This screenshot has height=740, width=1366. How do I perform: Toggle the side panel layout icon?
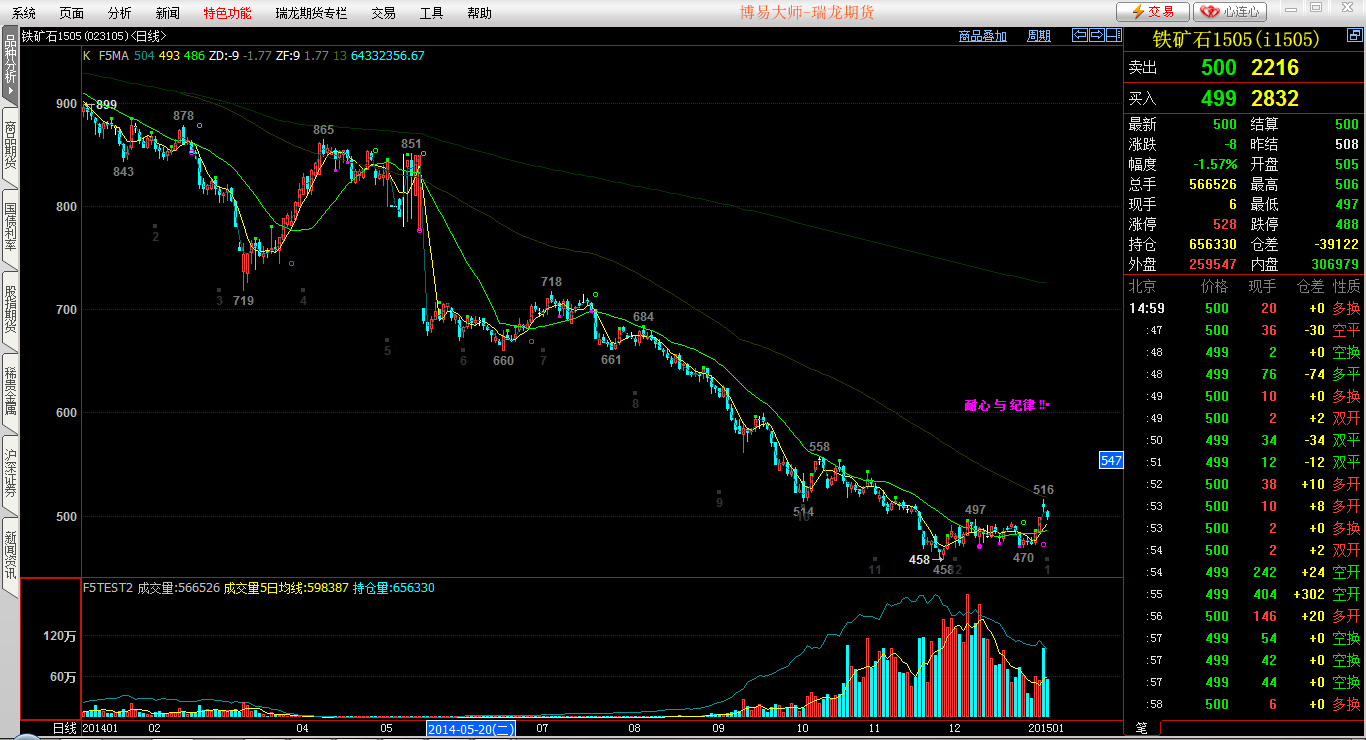pyautogui.click(x=1112, y=35)
